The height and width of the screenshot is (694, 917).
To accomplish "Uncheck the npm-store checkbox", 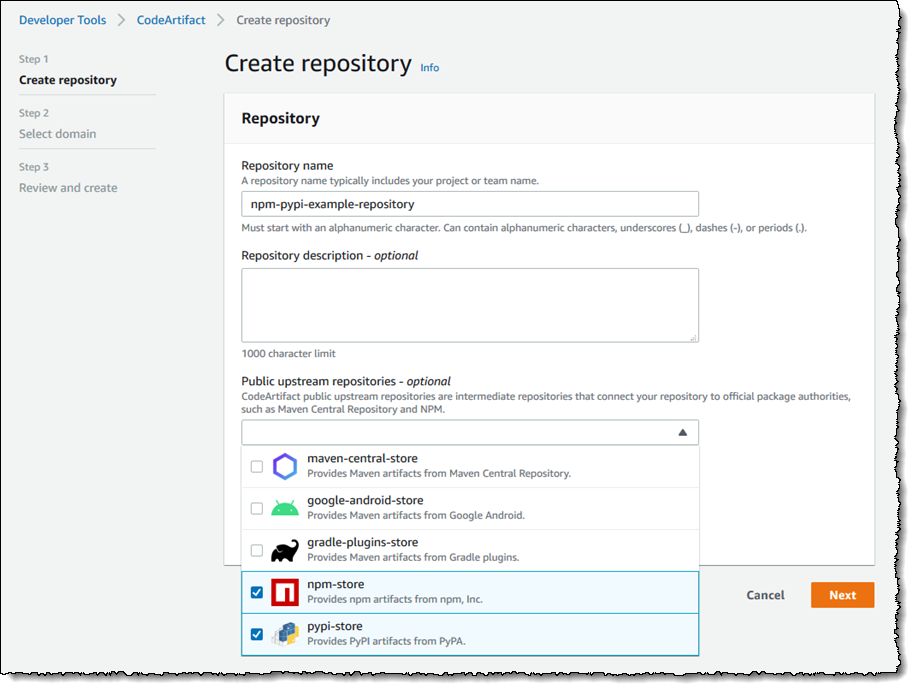I will pos(257,592).
